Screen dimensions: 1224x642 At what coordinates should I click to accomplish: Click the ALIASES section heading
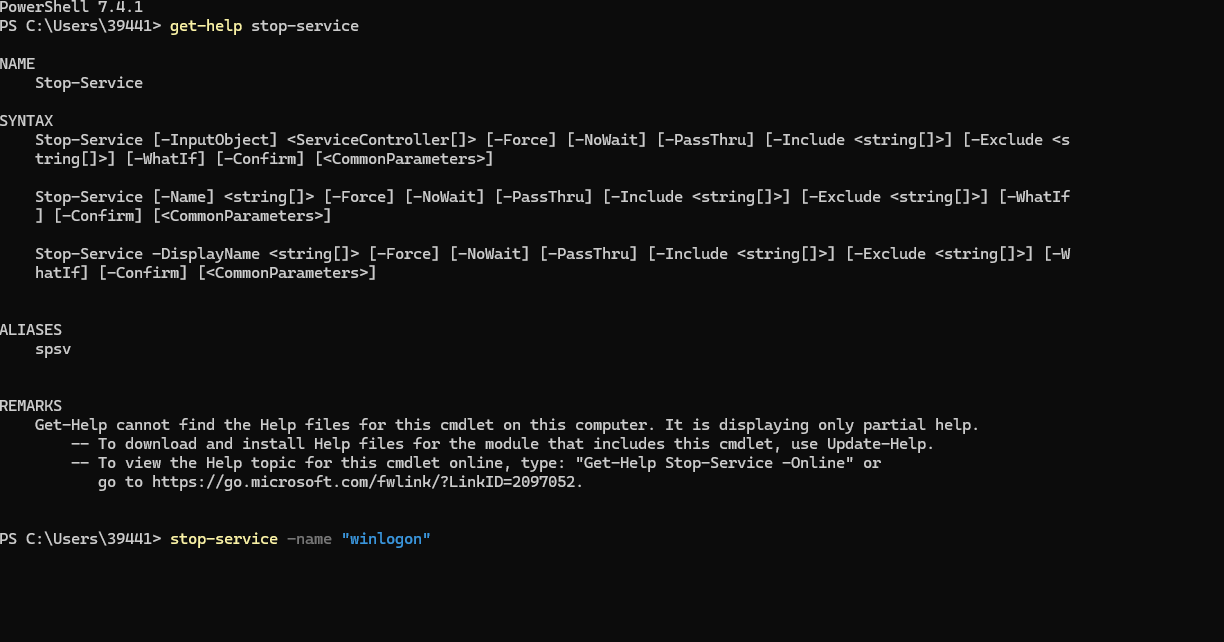[x=31, y=330]
